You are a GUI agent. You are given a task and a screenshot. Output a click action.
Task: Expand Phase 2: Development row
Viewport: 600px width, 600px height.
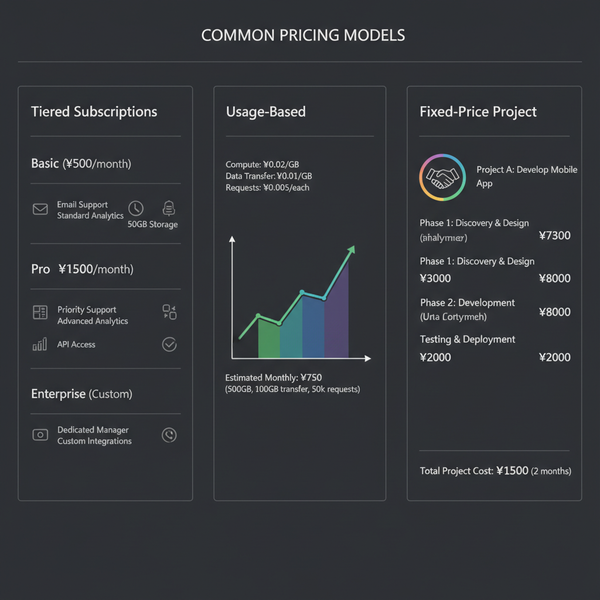(x=495, y=310)
